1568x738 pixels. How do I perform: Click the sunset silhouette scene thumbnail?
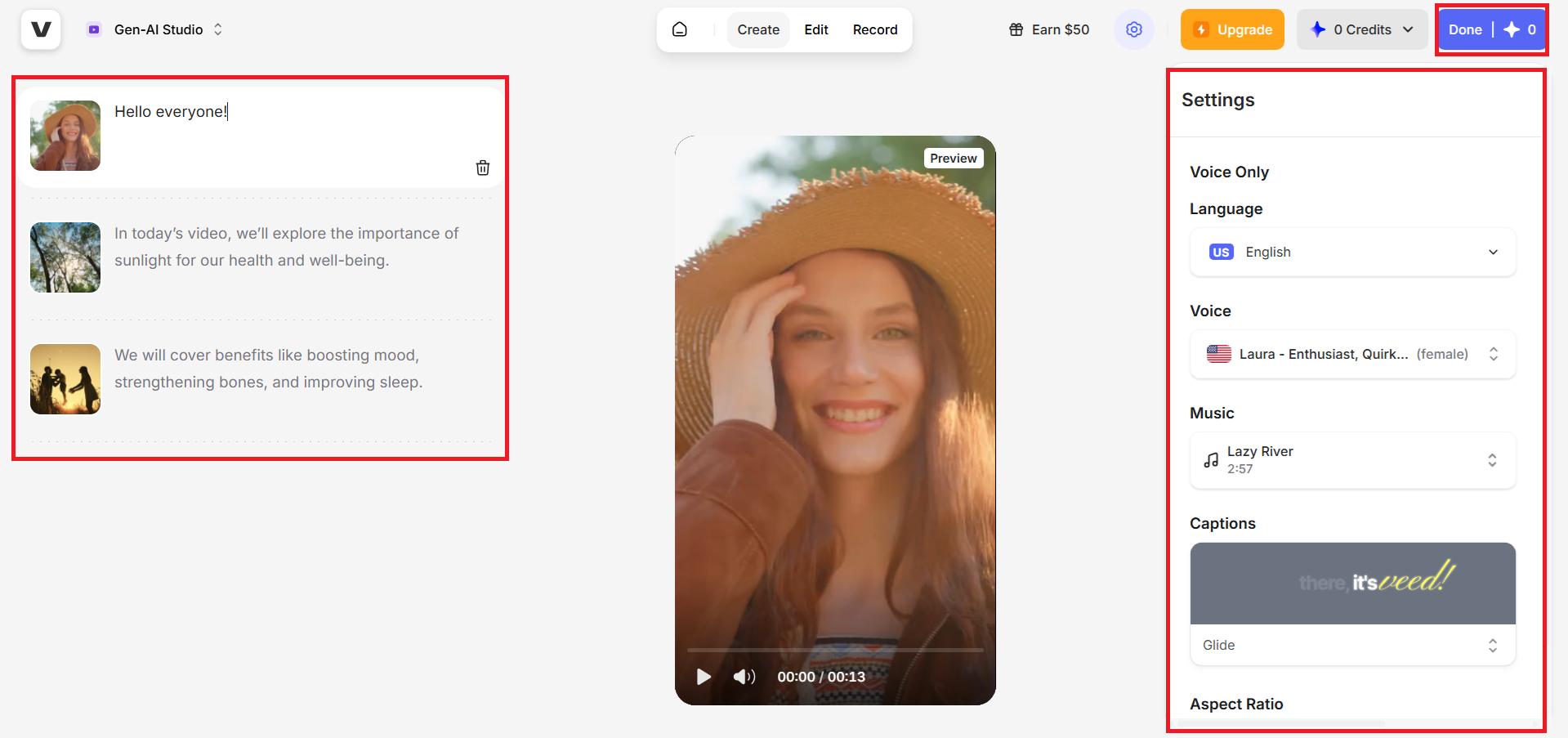(65, 379)
